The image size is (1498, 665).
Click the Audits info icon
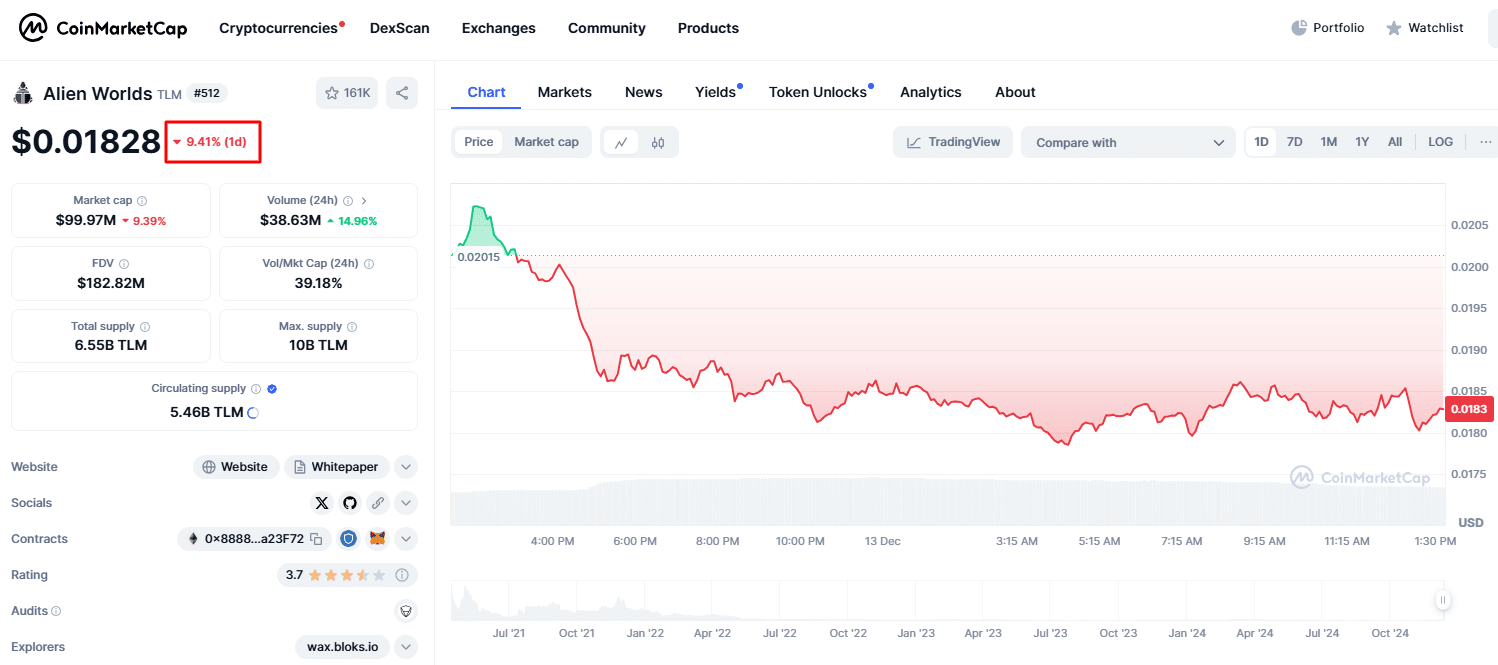56,611
